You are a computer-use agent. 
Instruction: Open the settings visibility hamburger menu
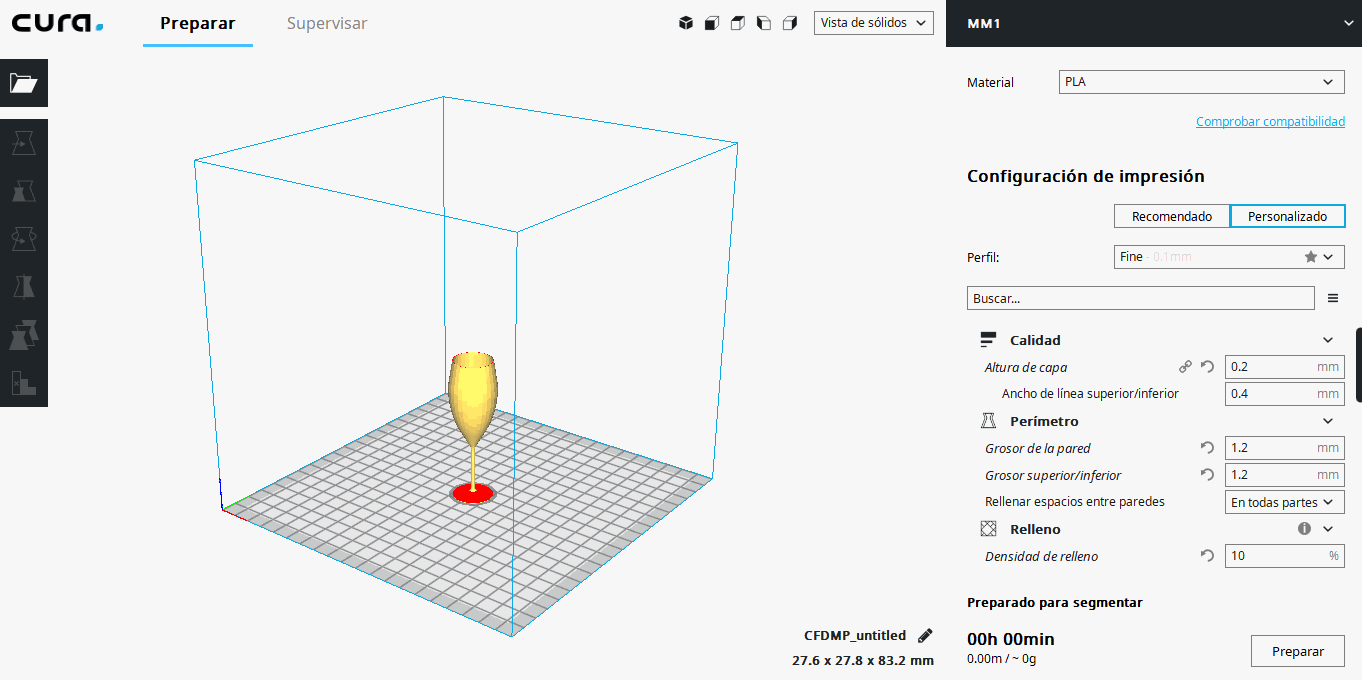1332,298
